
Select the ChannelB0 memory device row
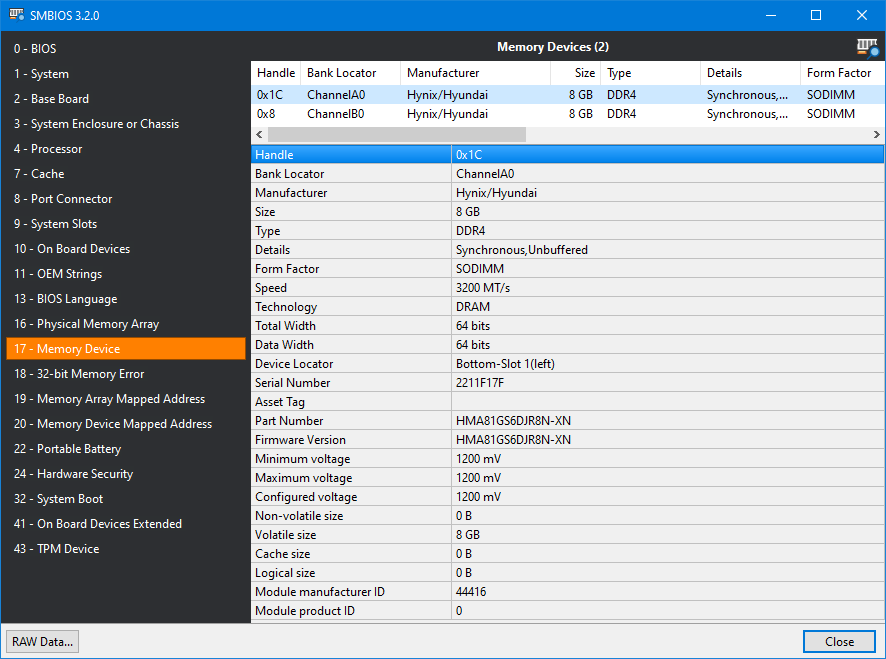click(568, 114)
